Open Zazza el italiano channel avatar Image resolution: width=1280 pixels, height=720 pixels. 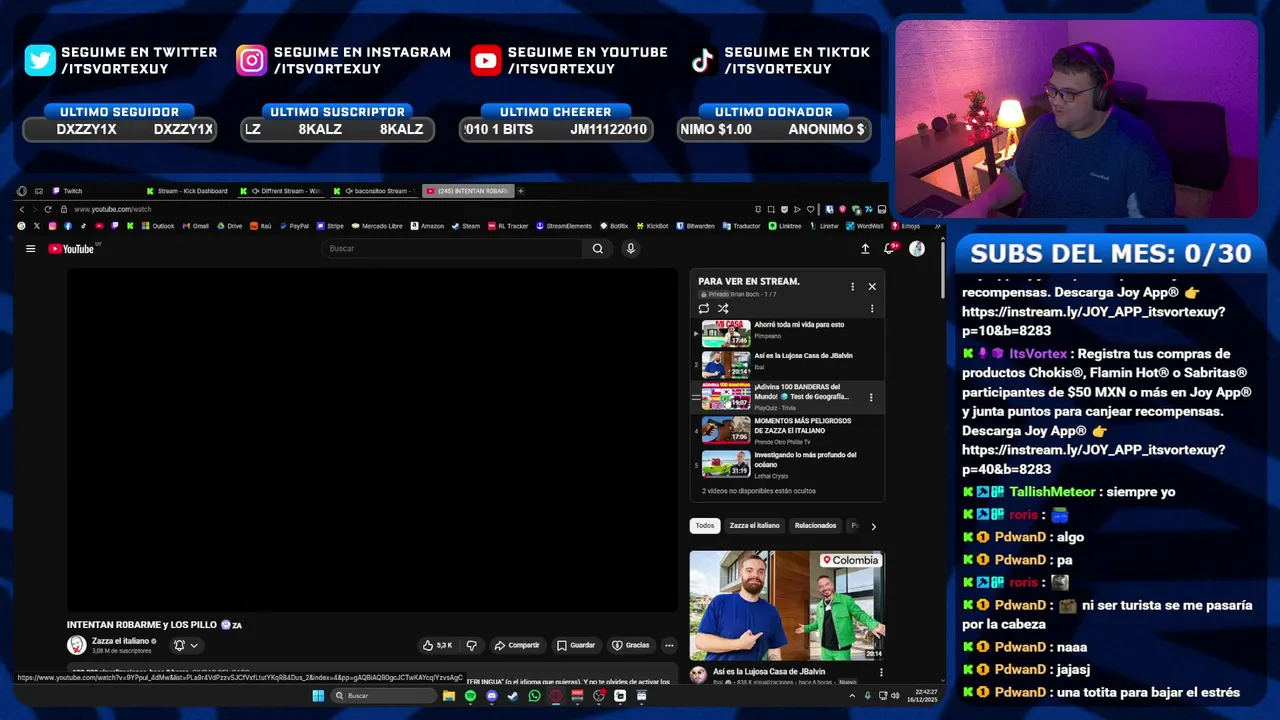coord(76,645)
